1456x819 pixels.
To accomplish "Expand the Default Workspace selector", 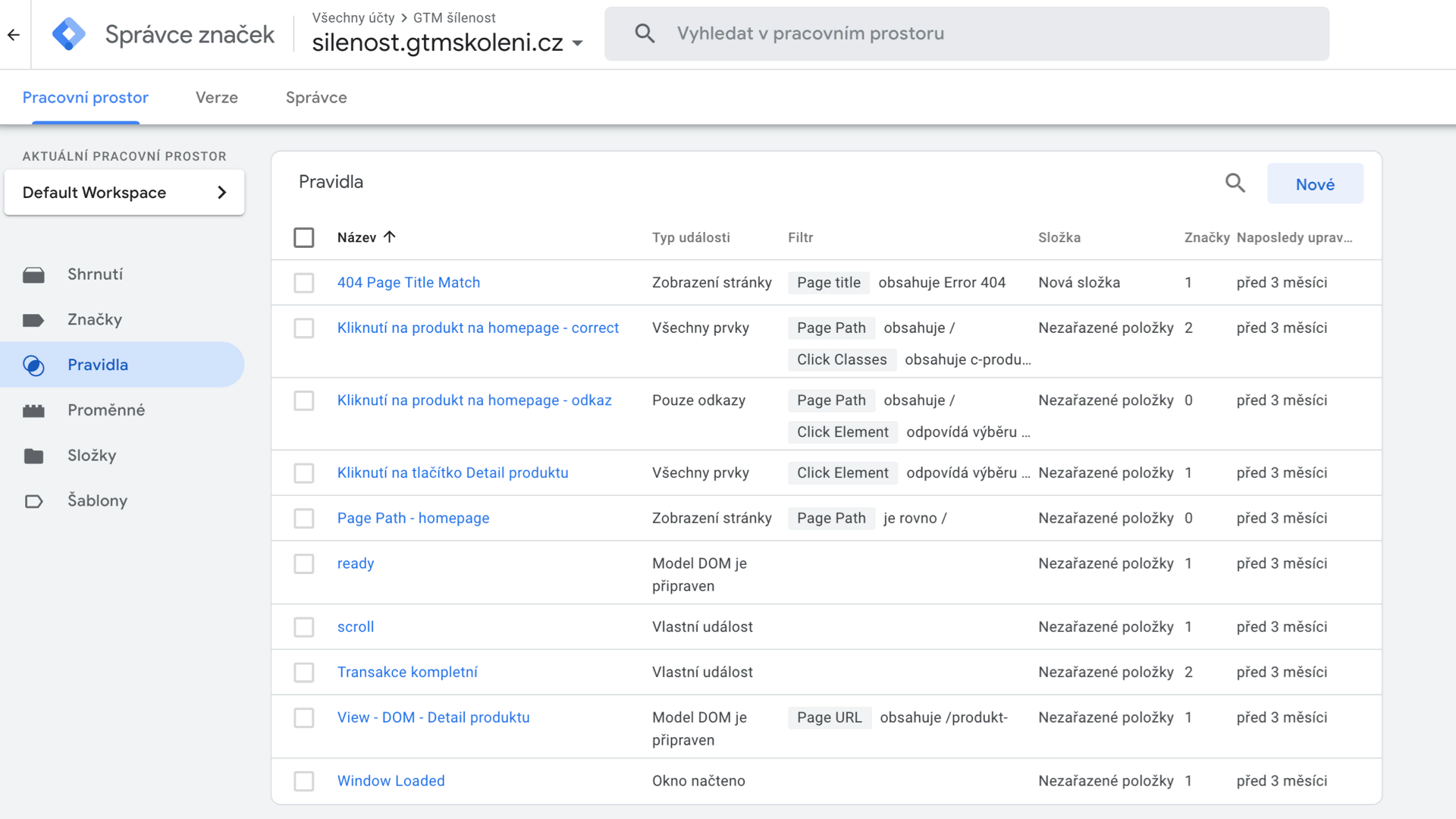I will (x=124, y=193).
